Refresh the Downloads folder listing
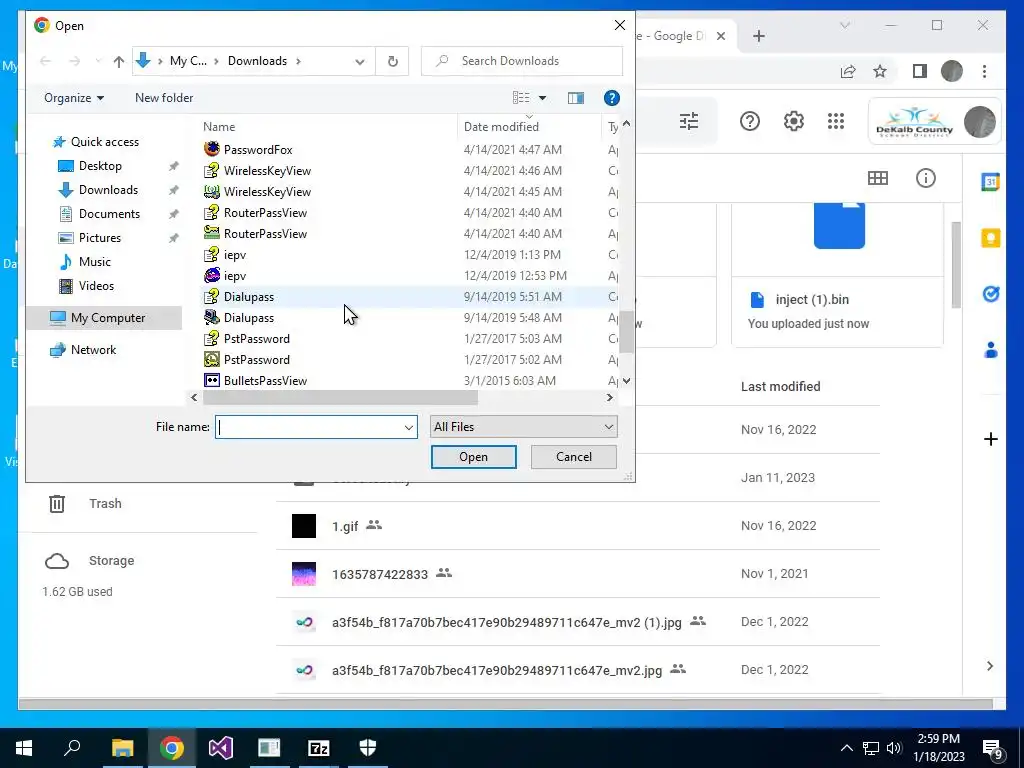The width and height of the screenshot is (1024, 768). coord(392,61)
